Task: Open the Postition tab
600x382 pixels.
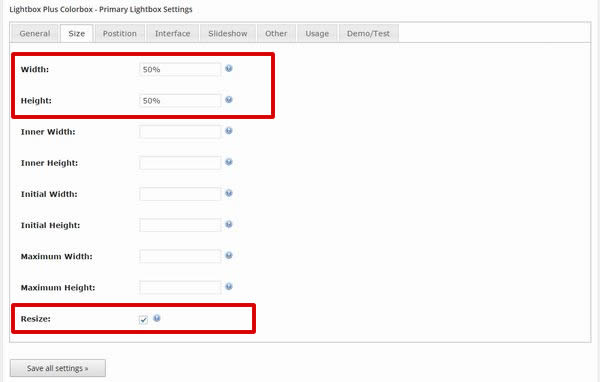Action: (120, 33)
